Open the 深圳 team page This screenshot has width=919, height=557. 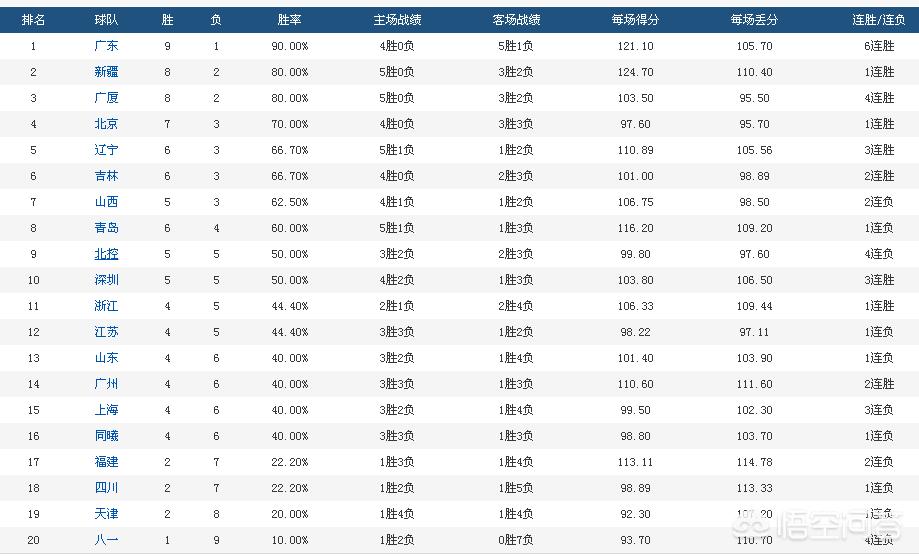[x=107, y=280]
